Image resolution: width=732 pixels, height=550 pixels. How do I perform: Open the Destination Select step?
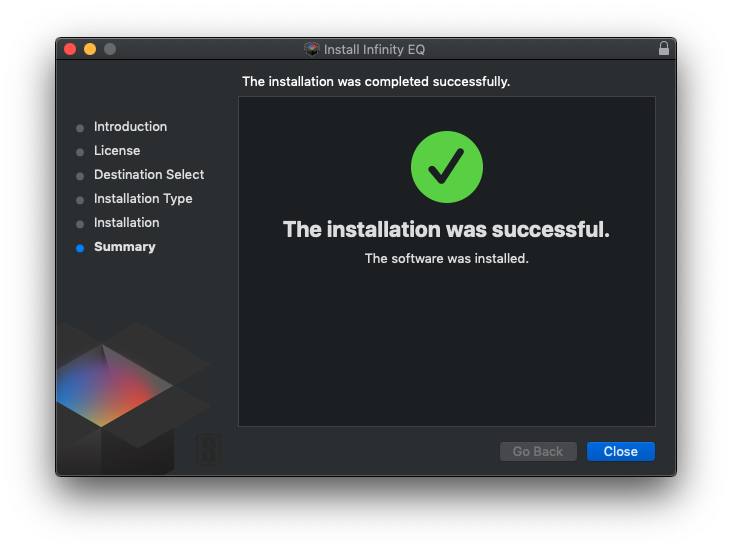tap(149, 175)
